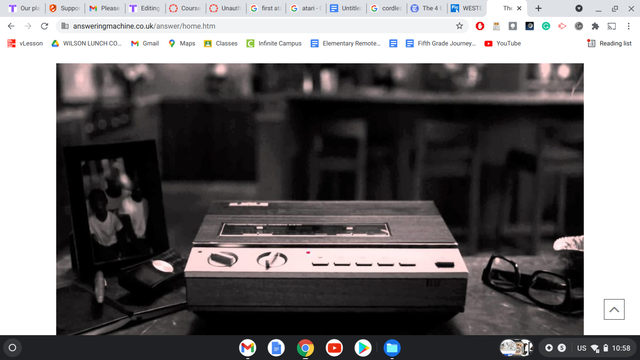The width and height of the screenshot is (640, 360).
Task: Open Chrome's three-dot menu
Action: click(629, 26)
